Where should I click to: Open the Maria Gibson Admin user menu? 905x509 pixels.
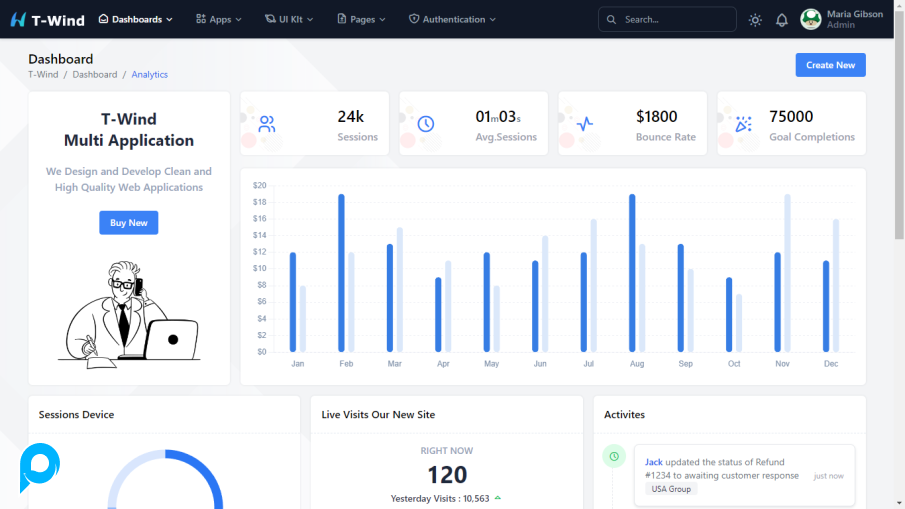click(x=842, y=19)
